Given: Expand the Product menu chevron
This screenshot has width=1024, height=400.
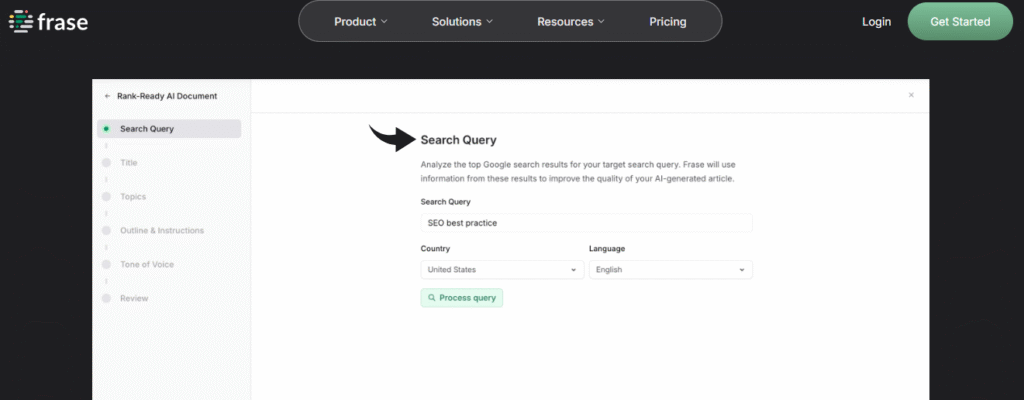Looking at the screenshot, I should 385,22.
